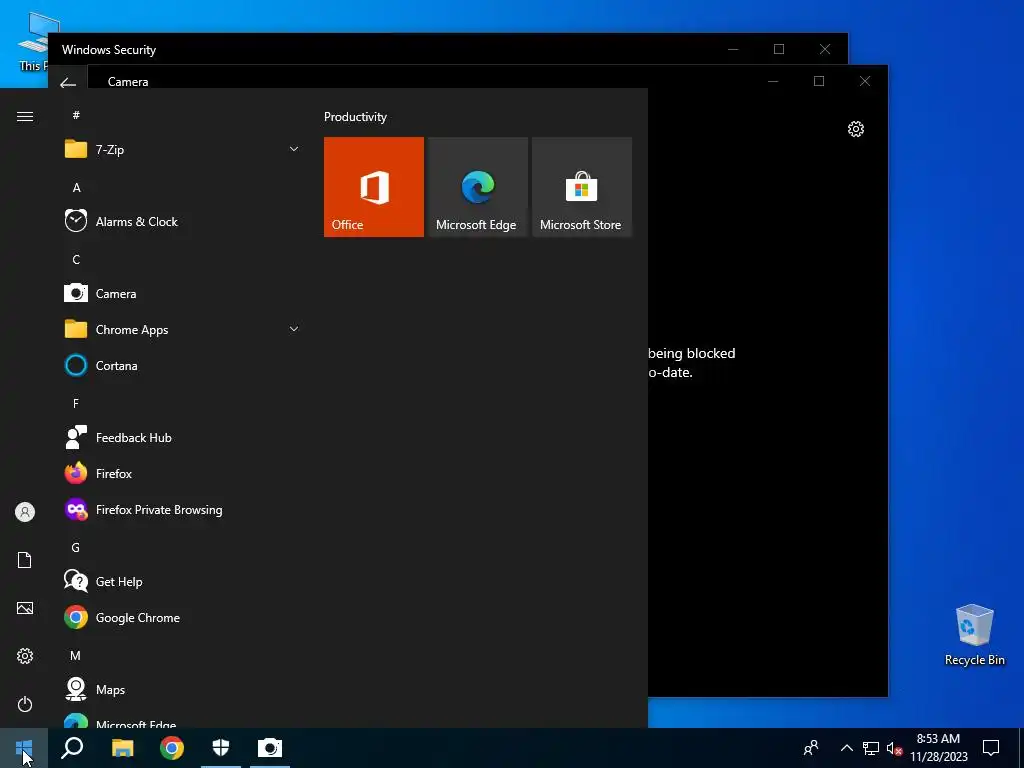Open Settings gear in Start sidebar
The width and height of the screenshot is (1024, 768).
pyautogui.click(x=25, y=656)
